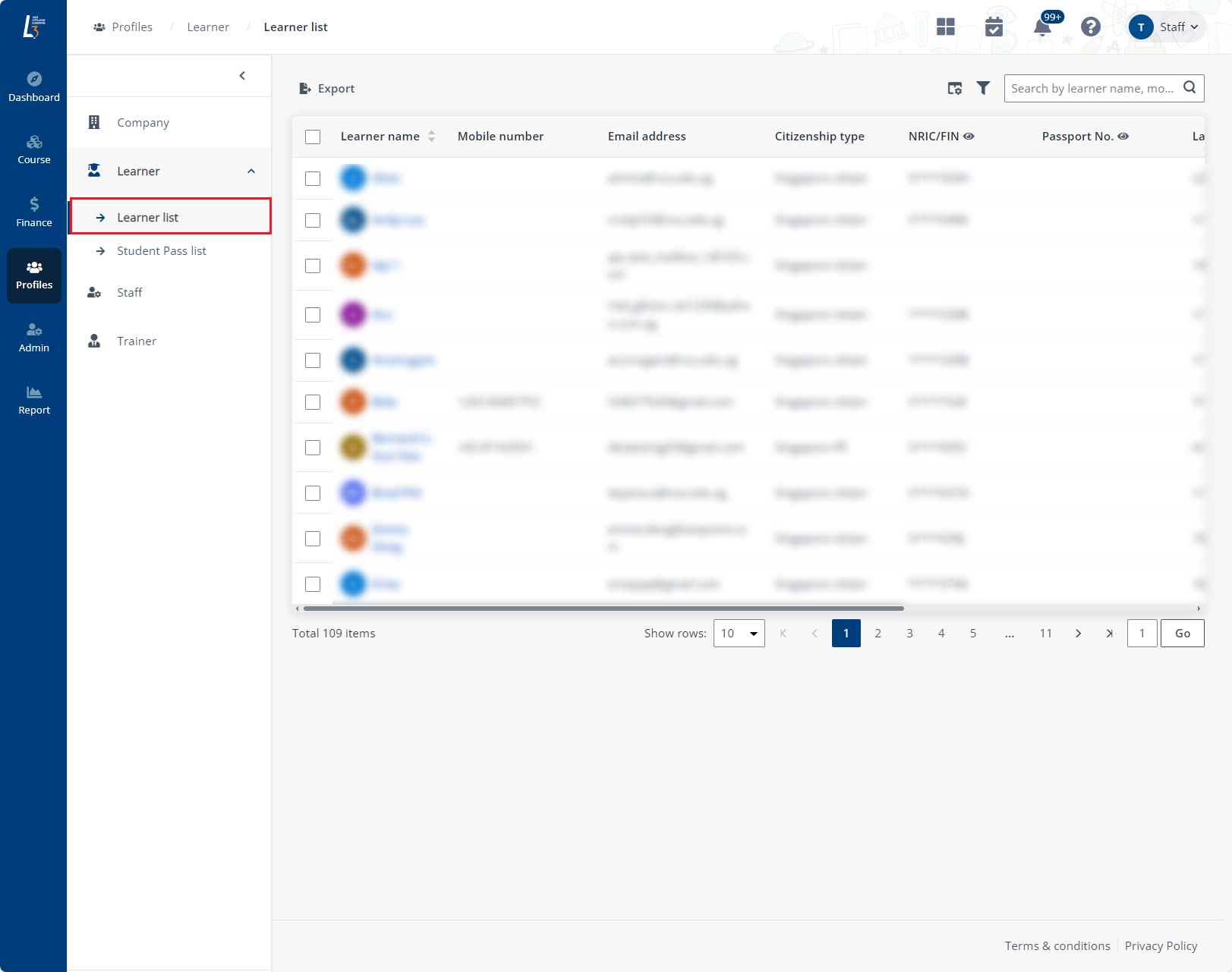
Task: Tick the select-all checkbox in table header
Action: coord(313,137)
